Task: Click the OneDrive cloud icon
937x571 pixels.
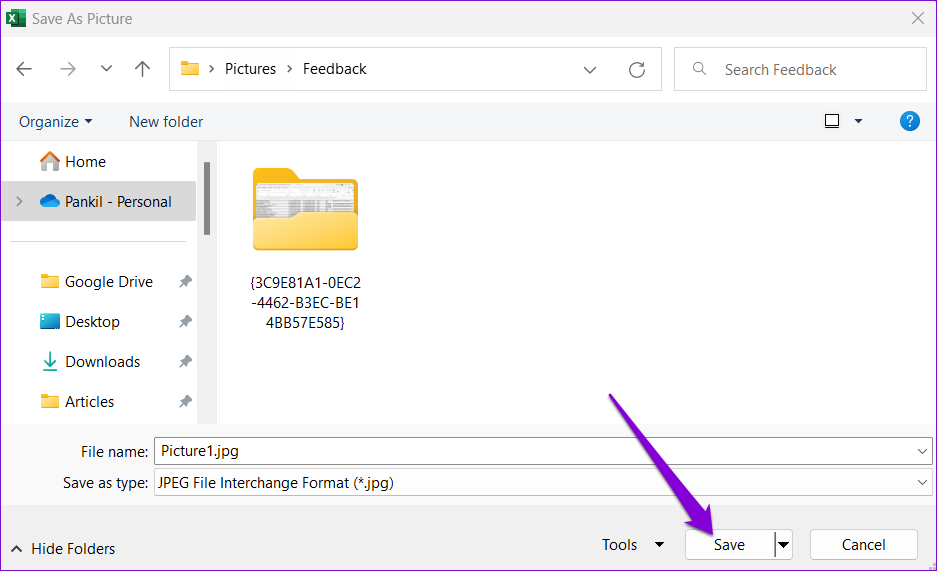Action: click(50, 201)
